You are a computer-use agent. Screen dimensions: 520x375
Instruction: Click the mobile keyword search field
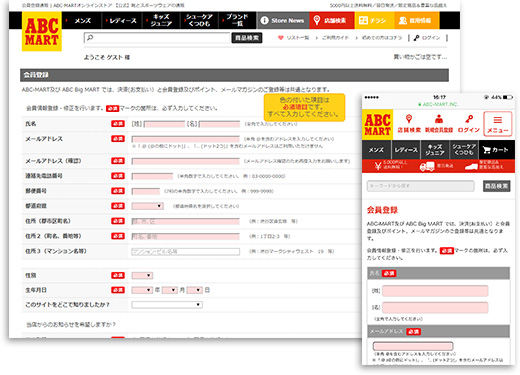421,186
